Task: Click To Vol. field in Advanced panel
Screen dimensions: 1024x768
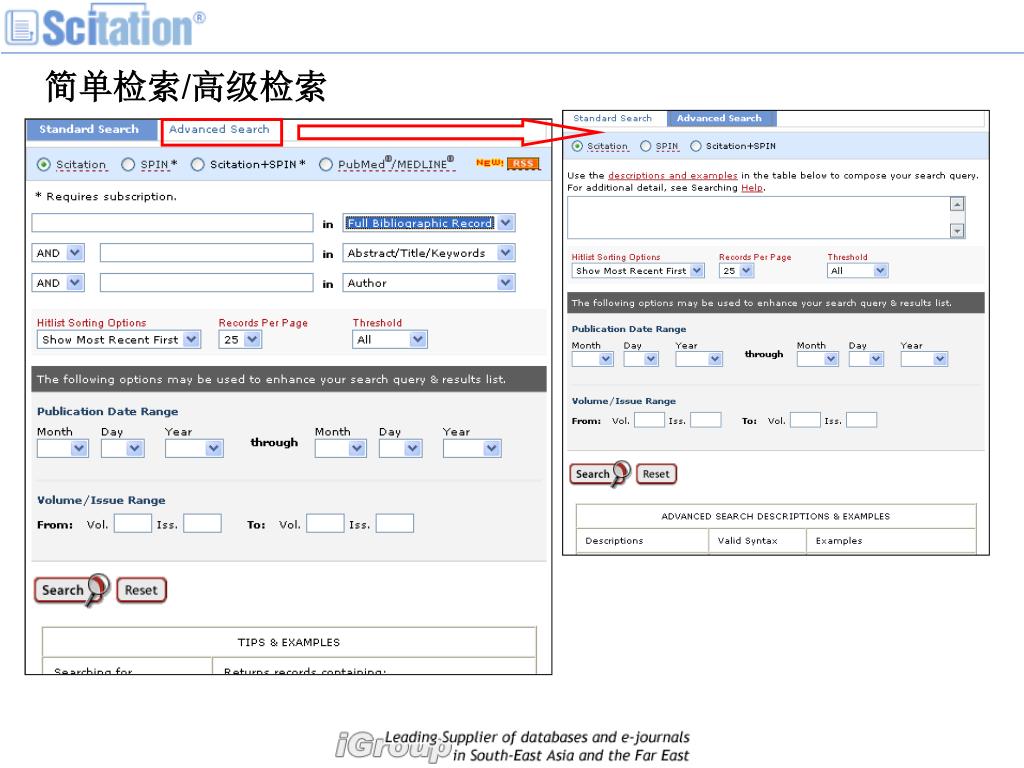Action: click(805, 420)
